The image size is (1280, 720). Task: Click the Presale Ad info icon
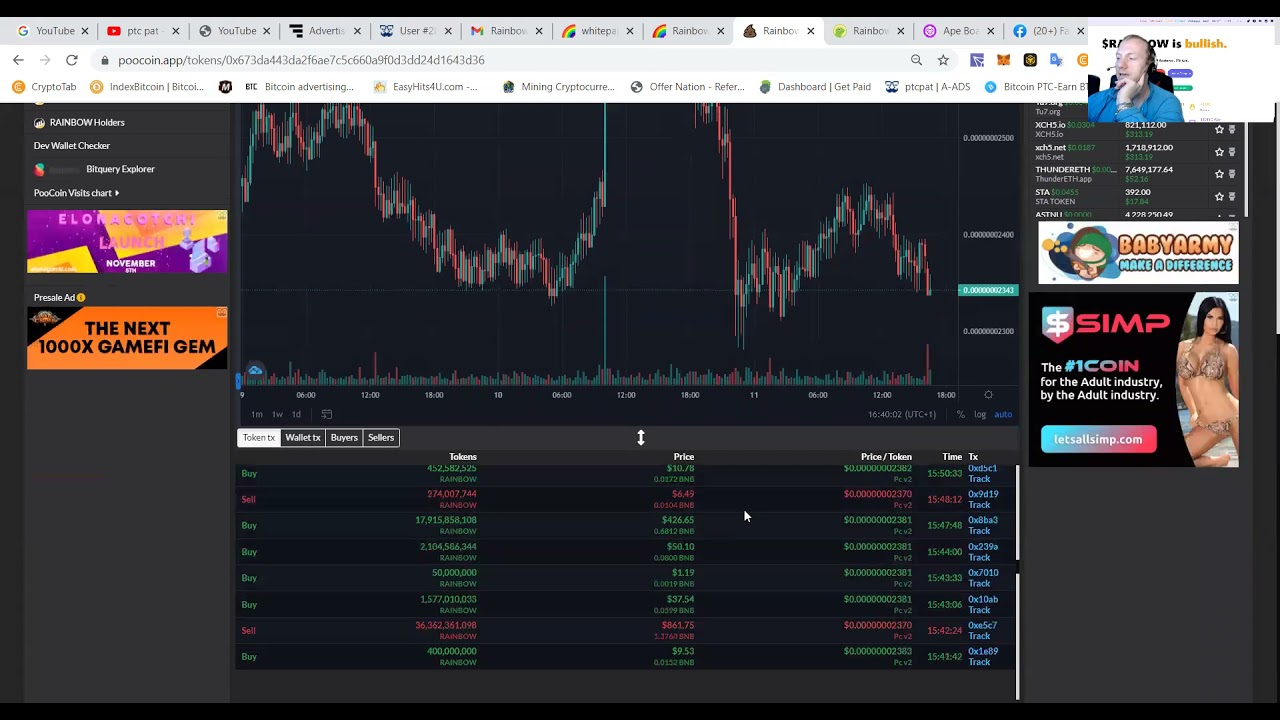(81, 297)
